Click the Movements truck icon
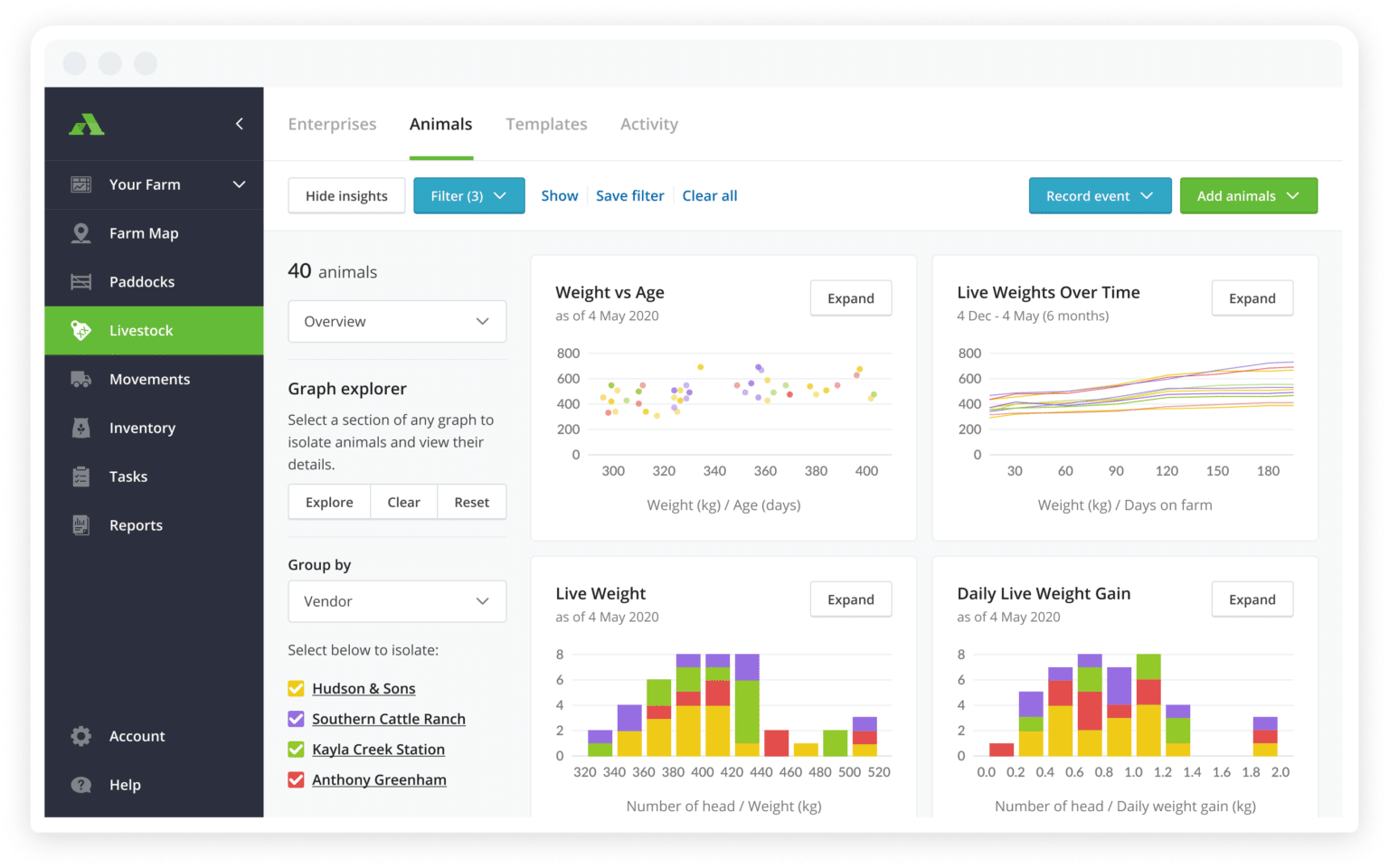Viewport: 1389px width, 868px height. (81, 380)
